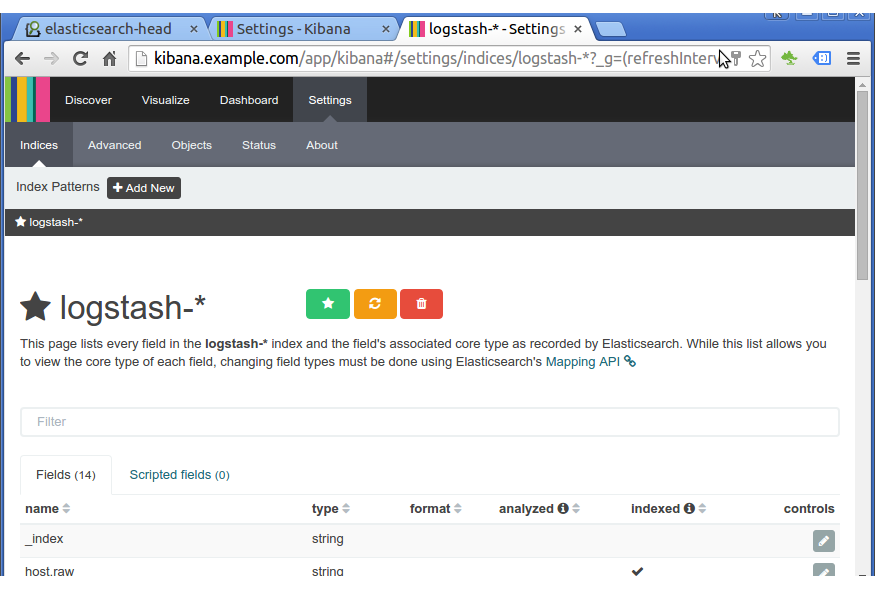Close the elasticsearch-head tab
The height and width of the screenshot is (589, 875).
[x=194, y=29]
